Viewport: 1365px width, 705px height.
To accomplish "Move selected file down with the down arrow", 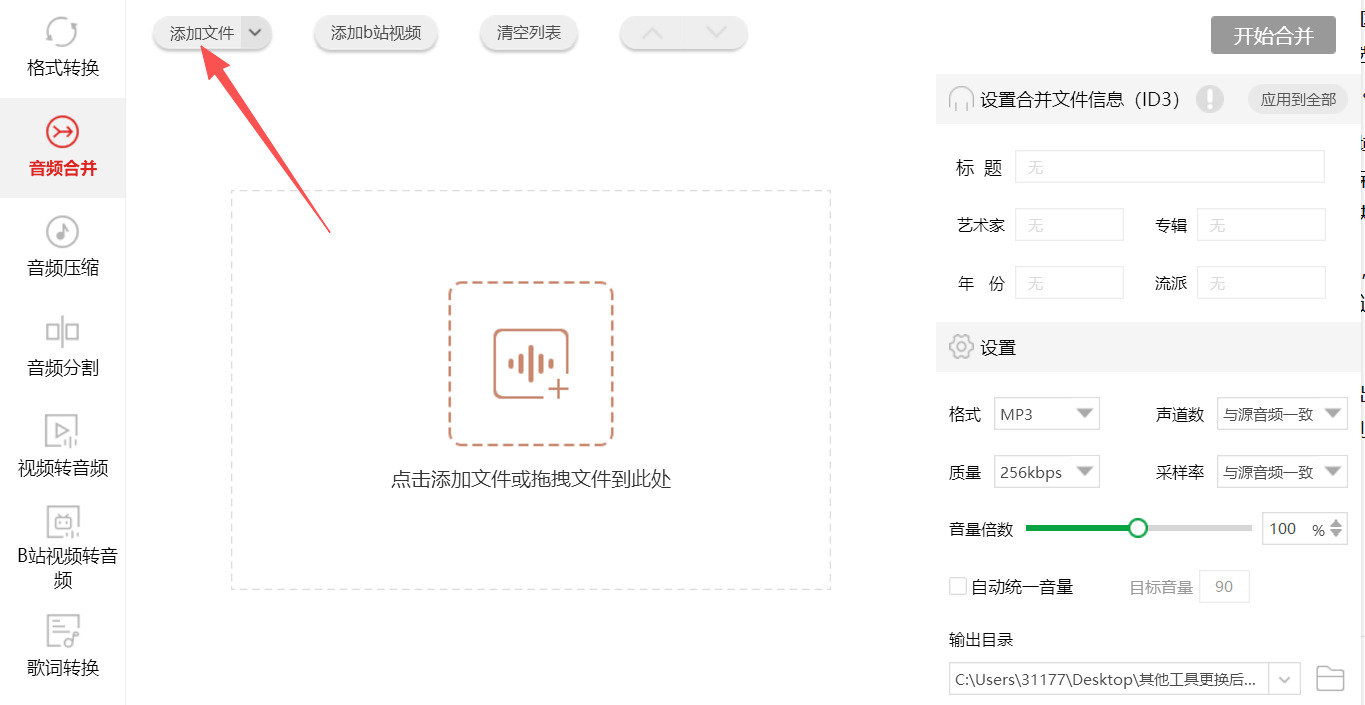I will [x=716, y=33].
